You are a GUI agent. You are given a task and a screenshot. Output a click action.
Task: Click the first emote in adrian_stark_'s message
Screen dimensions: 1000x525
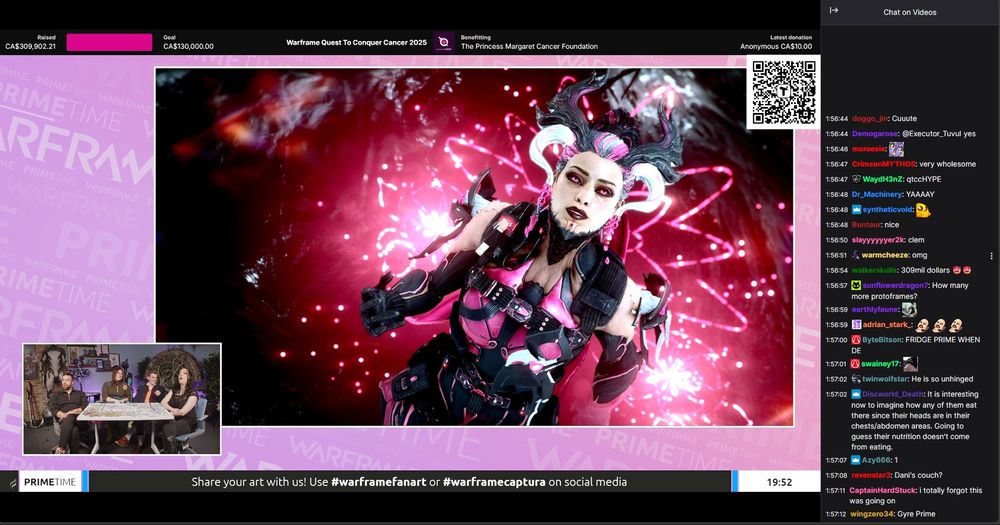coord(922,325)
